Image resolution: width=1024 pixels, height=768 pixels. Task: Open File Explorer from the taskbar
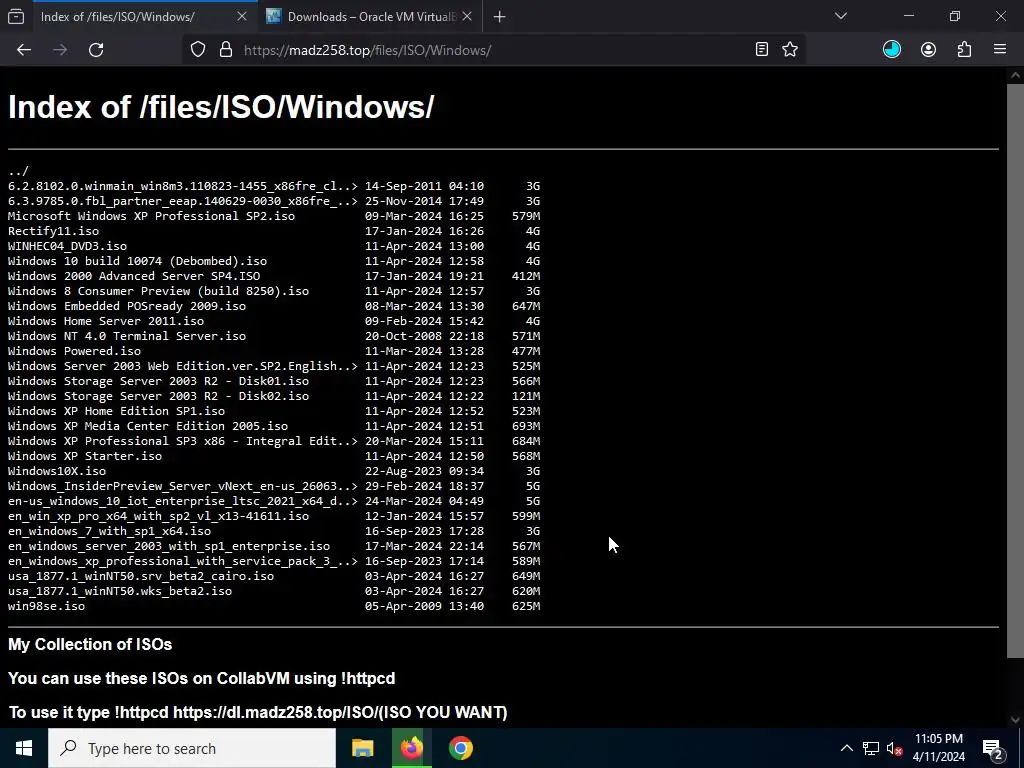(x=362, y=748)
